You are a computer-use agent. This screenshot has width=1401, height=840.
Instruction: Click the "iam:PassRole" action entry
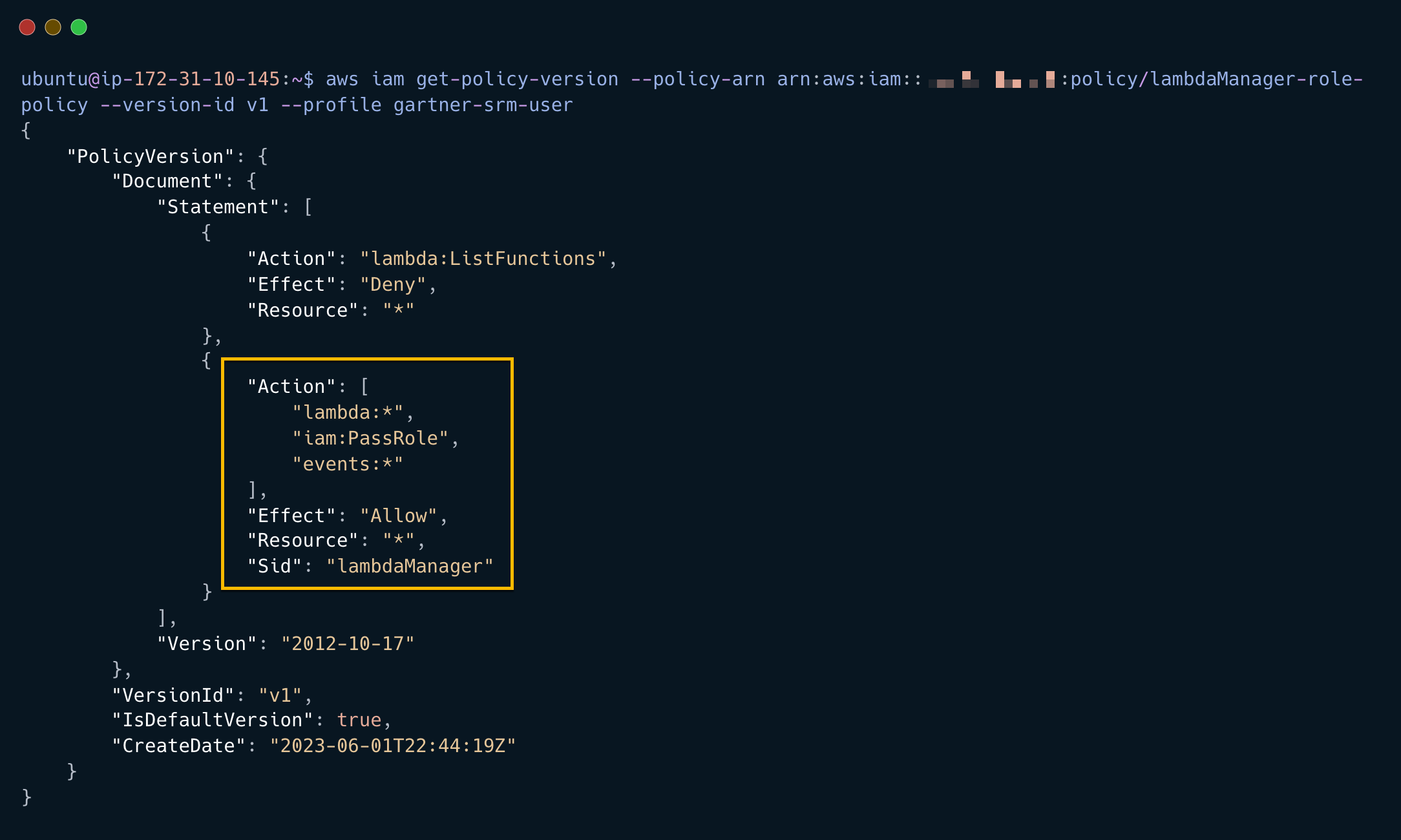370,439
